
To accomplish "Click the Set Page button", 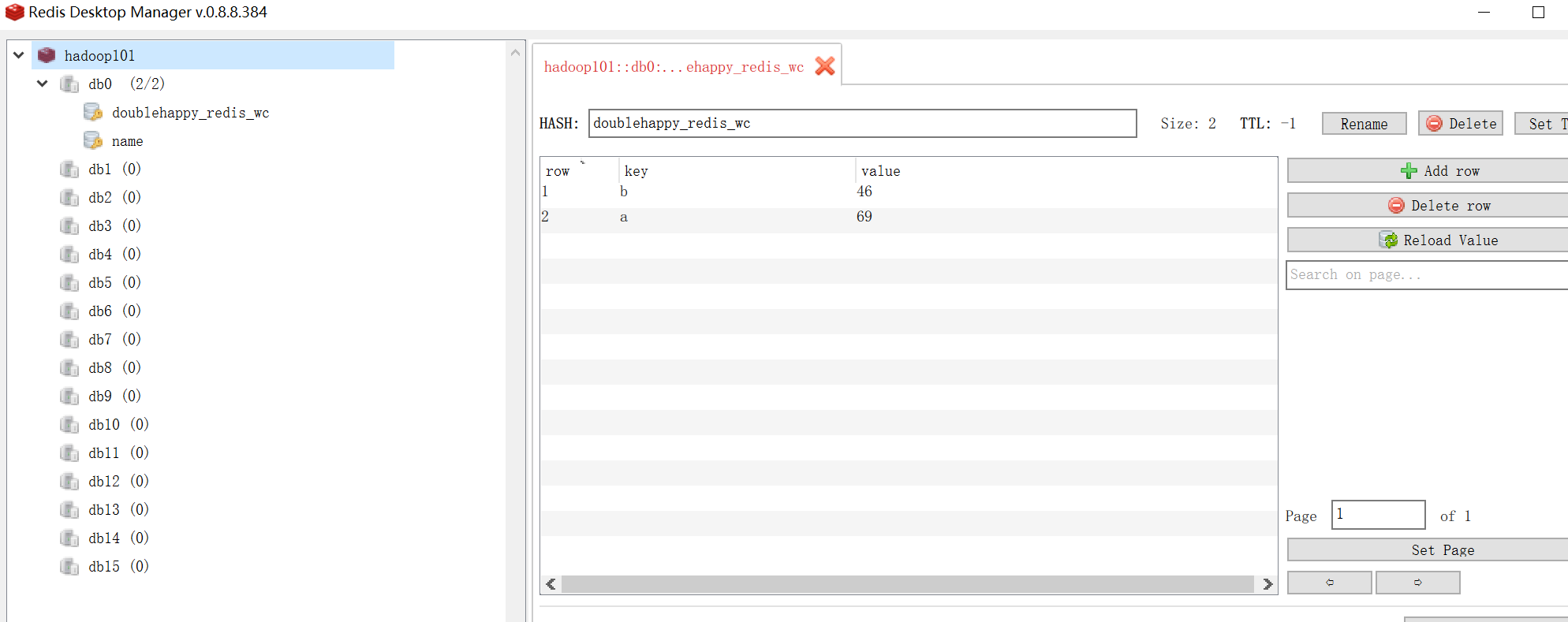I will [1428, 550].
